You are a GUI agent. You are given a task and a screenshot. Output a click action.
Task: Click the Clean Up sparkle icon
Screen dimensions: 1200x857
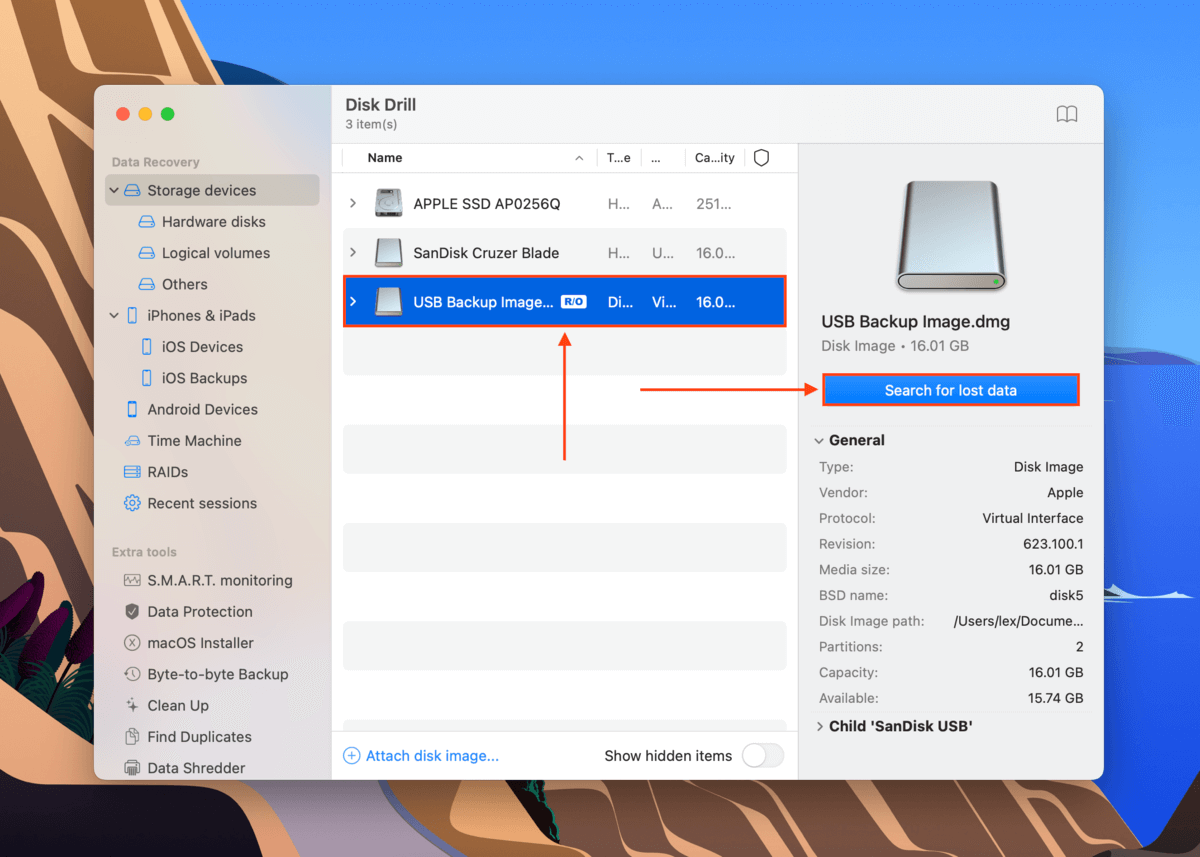[x=132, y=705]
